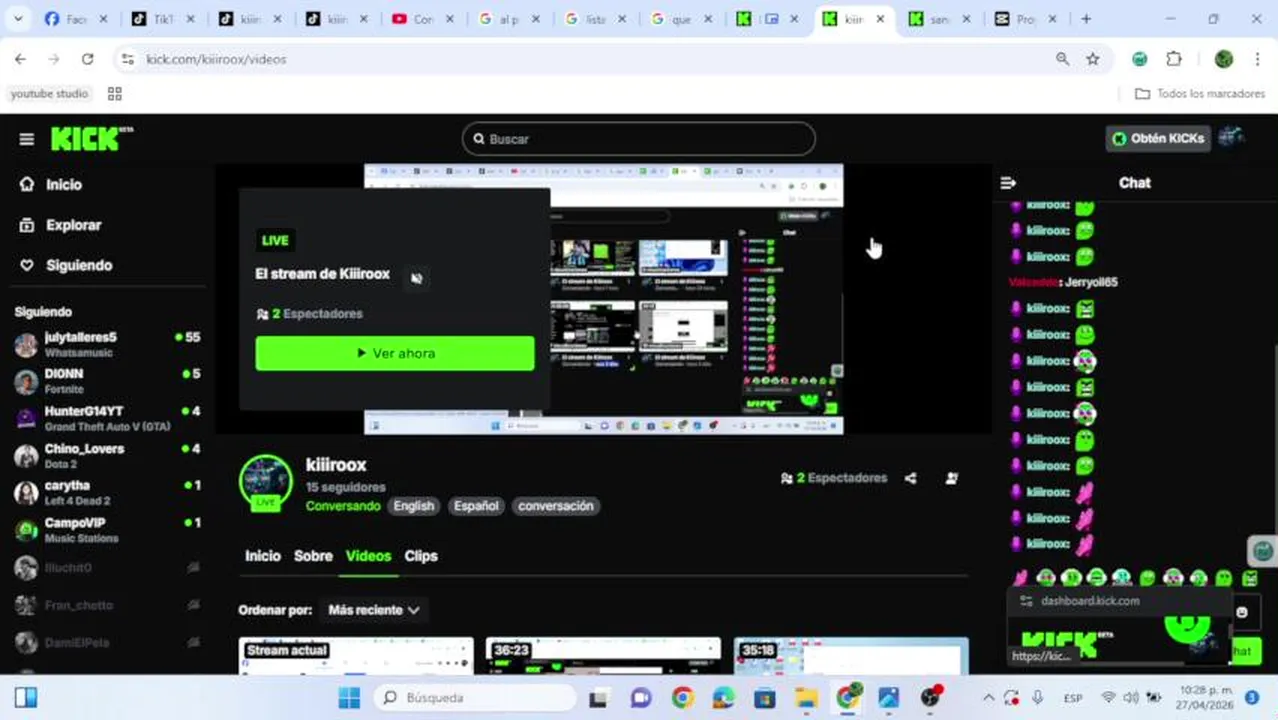
Task: Switch to the Videos tab
Action: (x=368, y=556)
